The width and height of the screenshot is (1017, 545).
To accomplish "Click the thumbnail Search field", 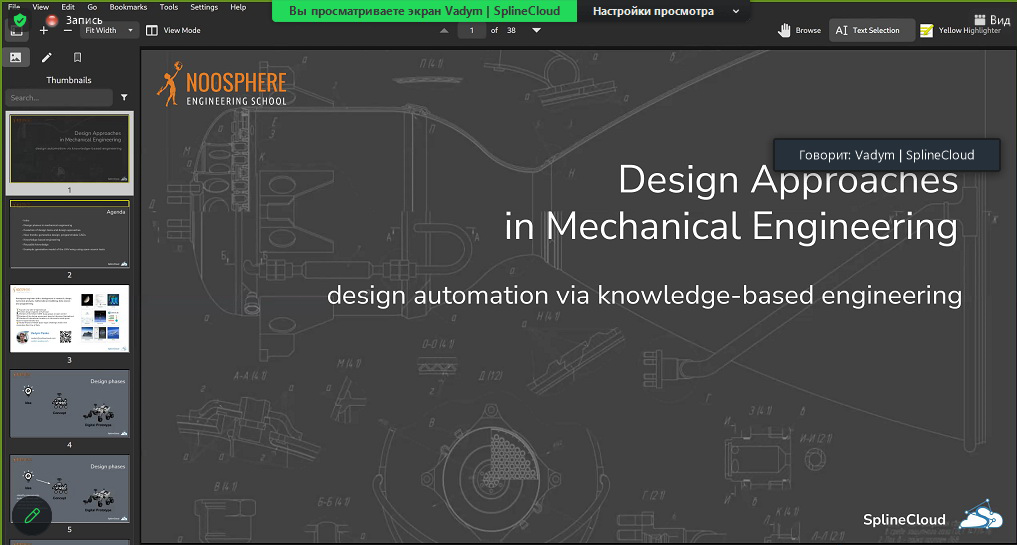I will (x=58, y=98).
